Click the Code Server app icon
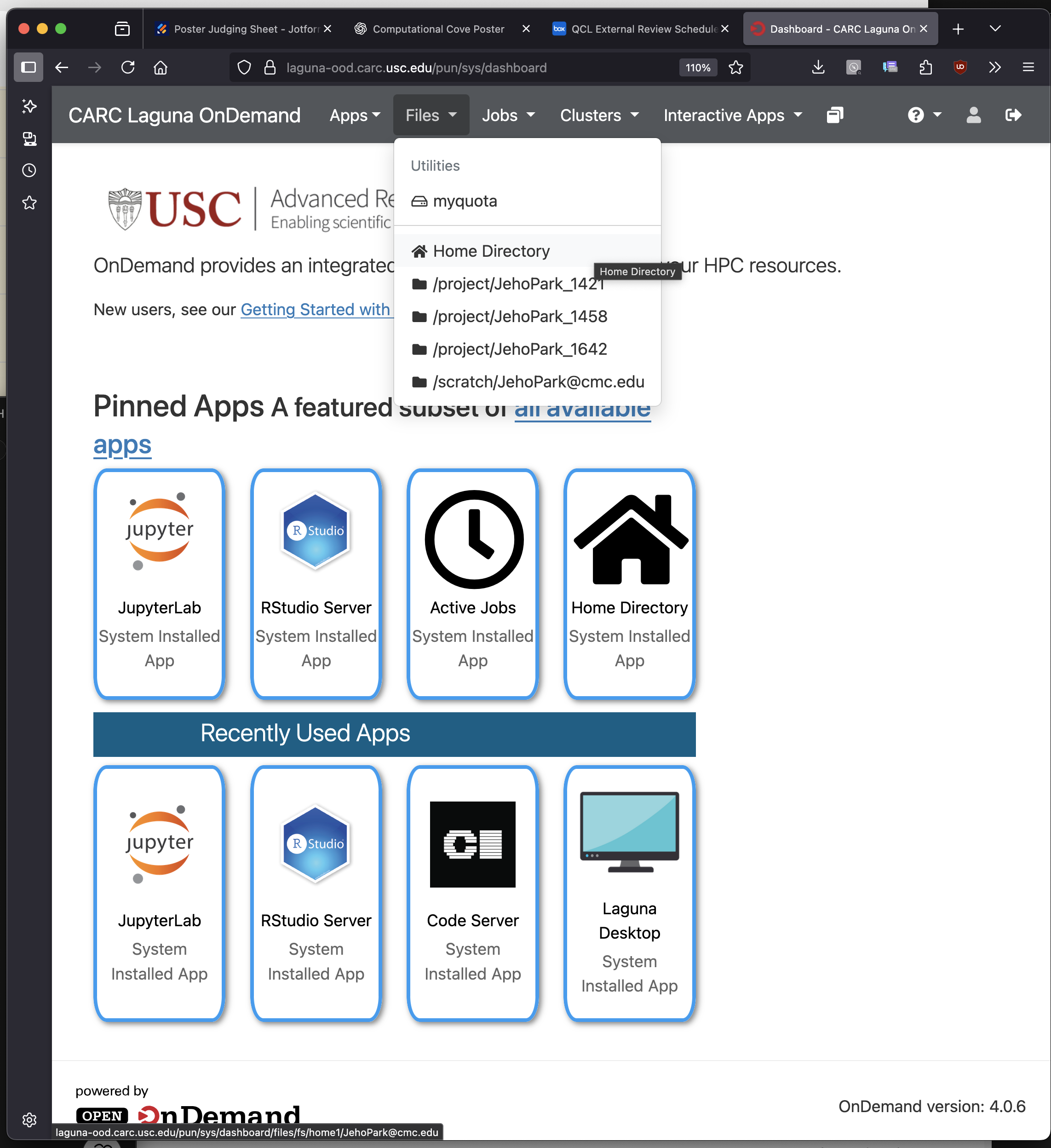1051x1148 pixels. point(472,844)
